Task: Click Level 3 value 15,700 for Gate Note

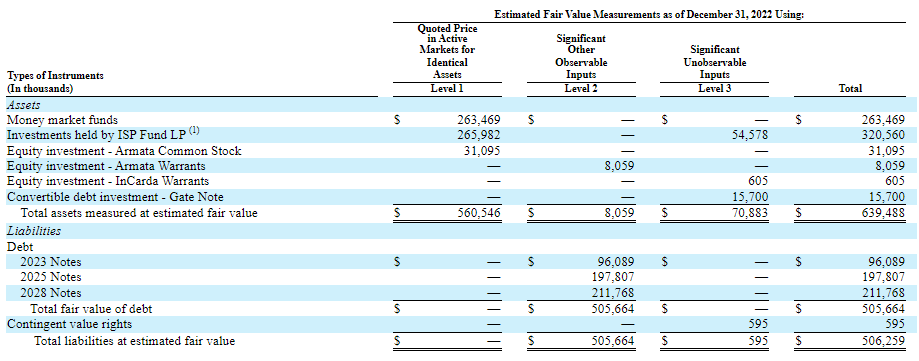Action: [x=750, y=197]
